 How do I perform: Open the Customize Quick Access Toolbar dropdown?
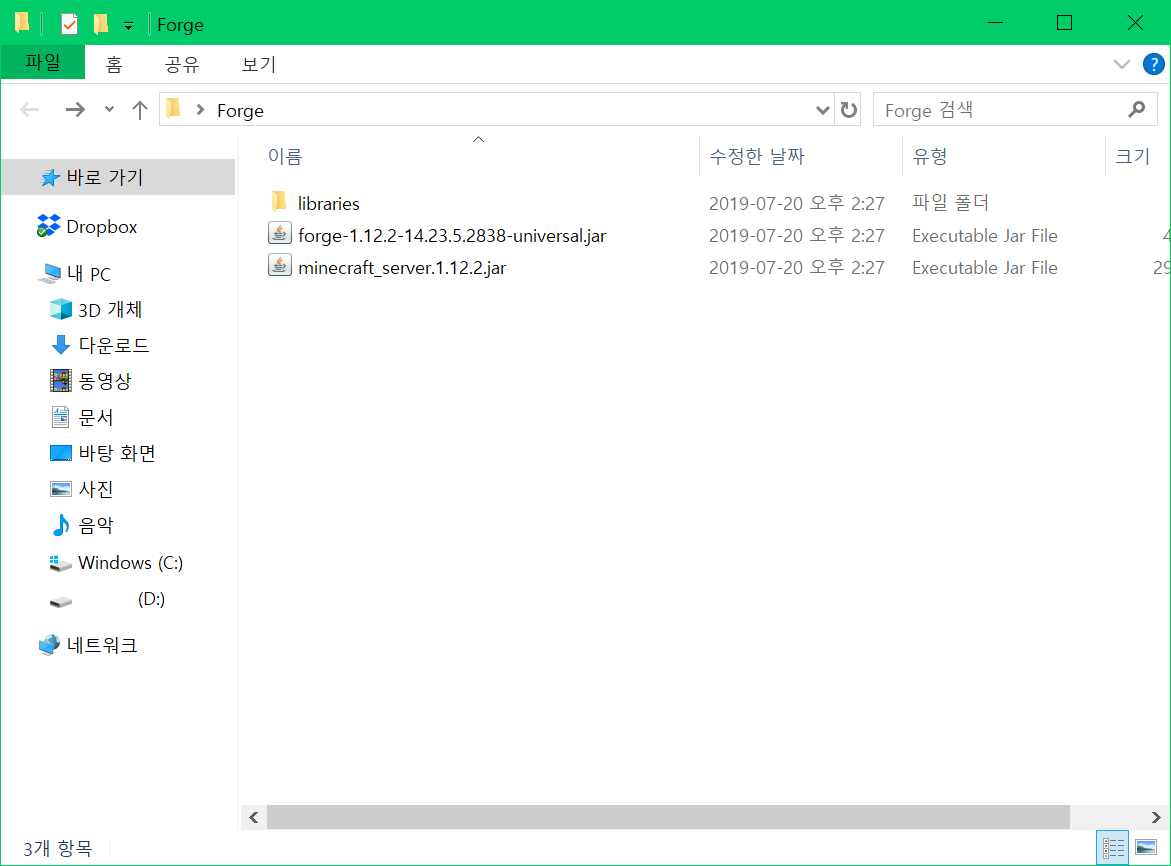tap(128, 26)
